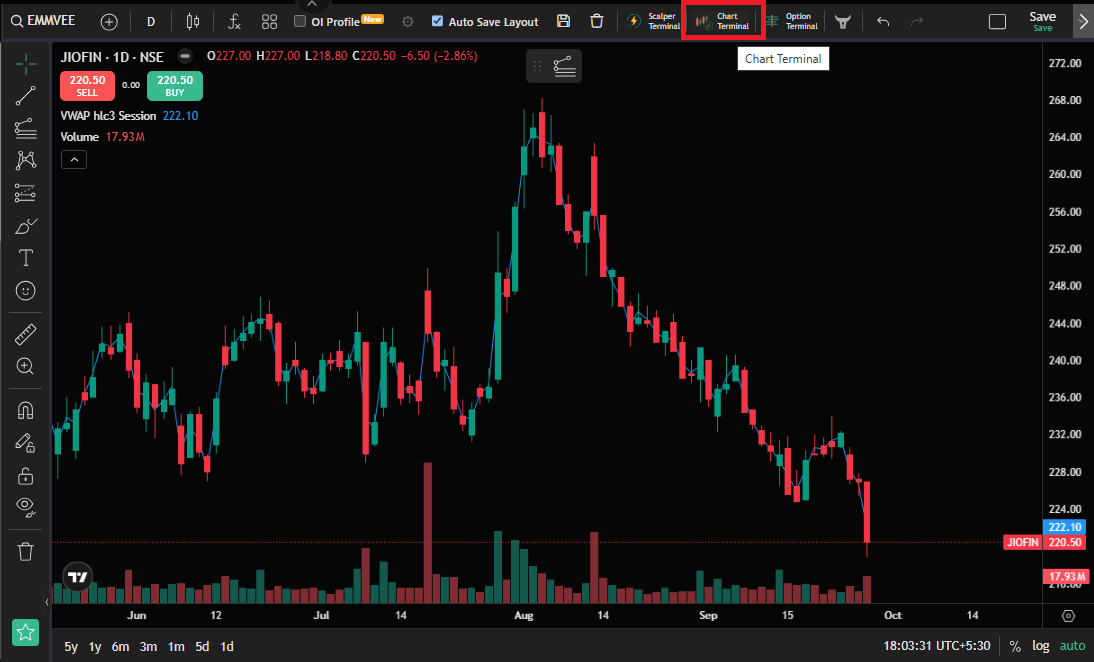Open the Option Terminal

[x=792, y=21]
